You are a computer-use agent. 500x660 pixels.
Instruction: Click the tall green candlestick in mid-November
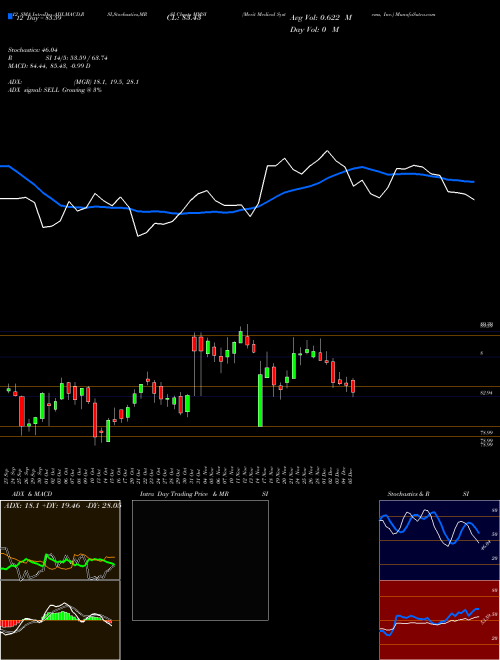click(x=260, y=400)
